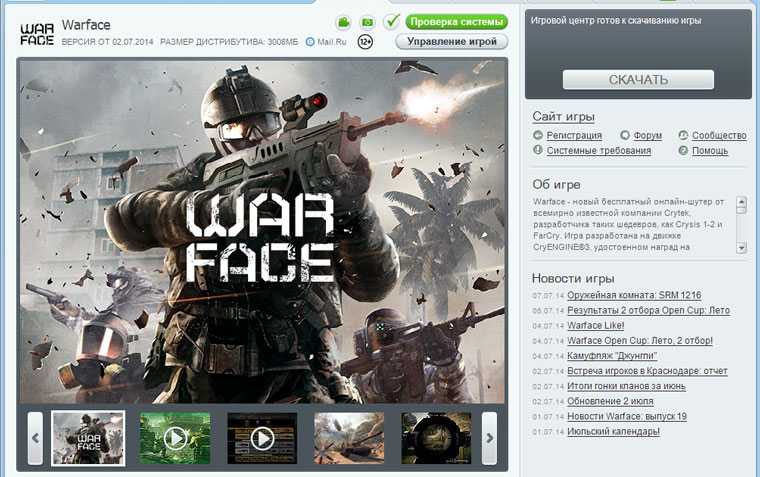Image resolution: width=760 pixels, height=477 pixels.
Task: Select the tank battle screenshot thumbnail
Action: (x=349, y=438)
